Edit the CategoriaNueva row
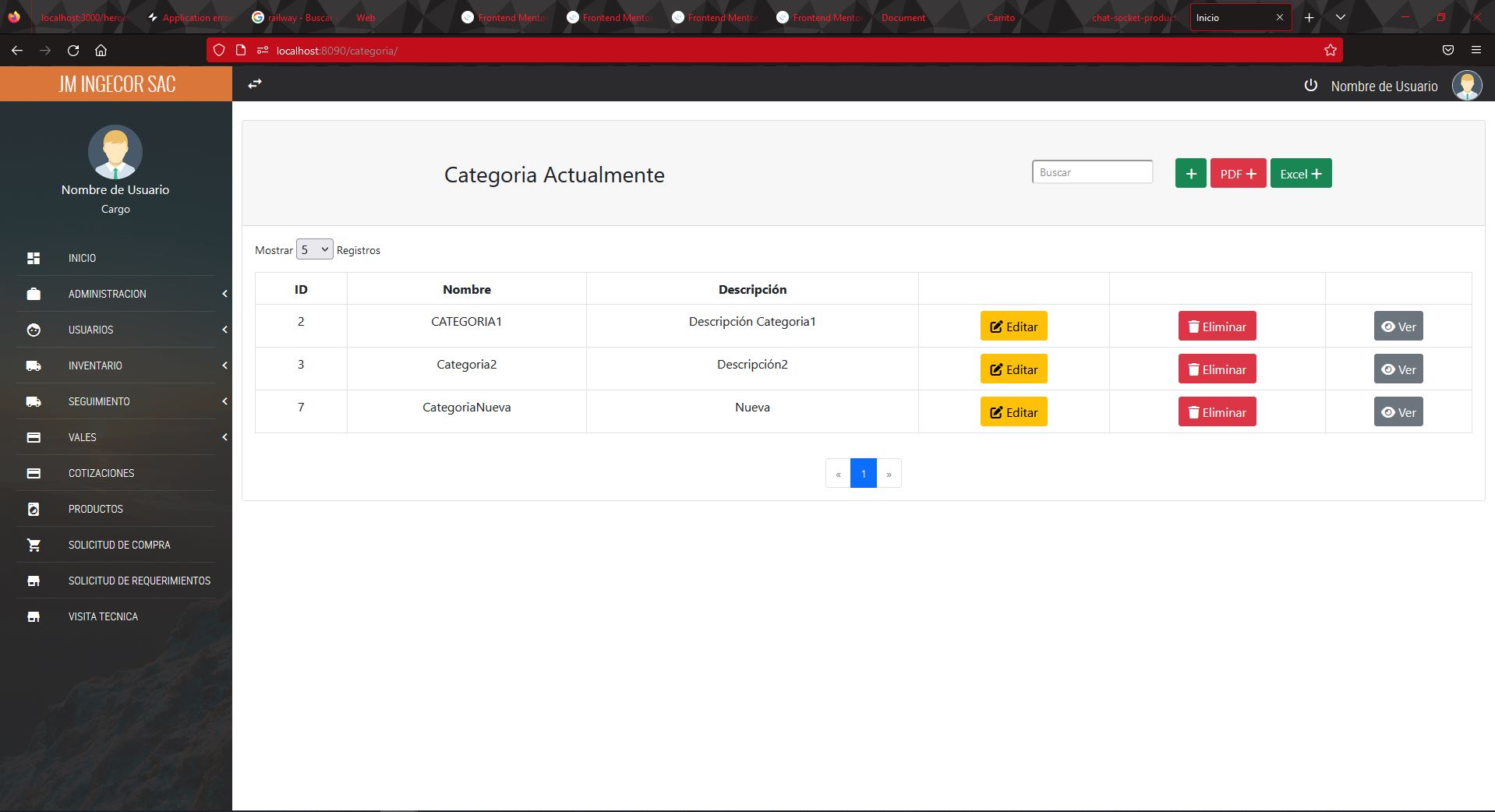 click(1013, 412)
